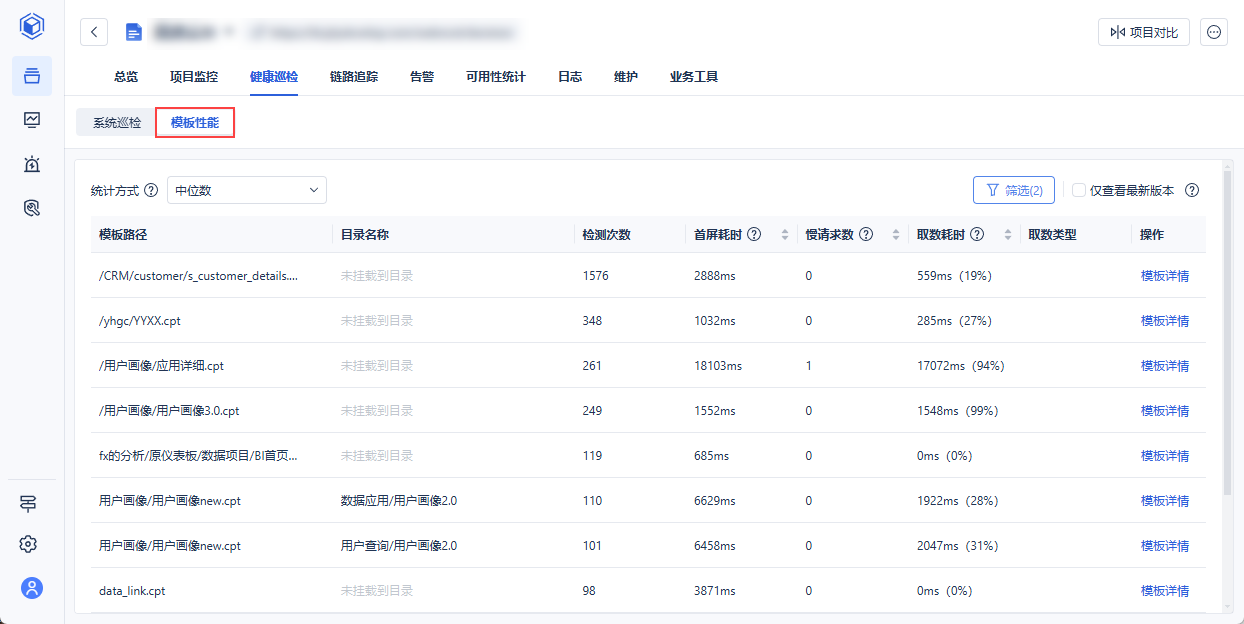Open 模板详情 for 用户画像3.0.cpt row
This screenshot has height=624, width=1244.
[x=1165, y=411]
